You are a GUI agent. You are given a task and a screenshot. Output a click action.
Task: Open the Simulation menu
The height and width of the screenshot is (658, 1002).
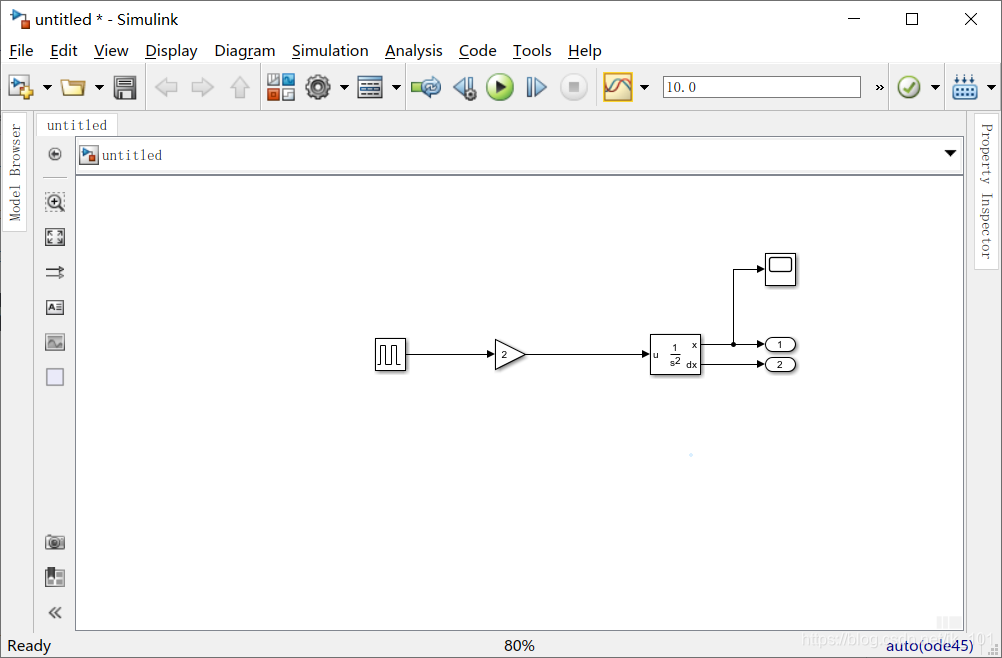click(x=330, y=50)
